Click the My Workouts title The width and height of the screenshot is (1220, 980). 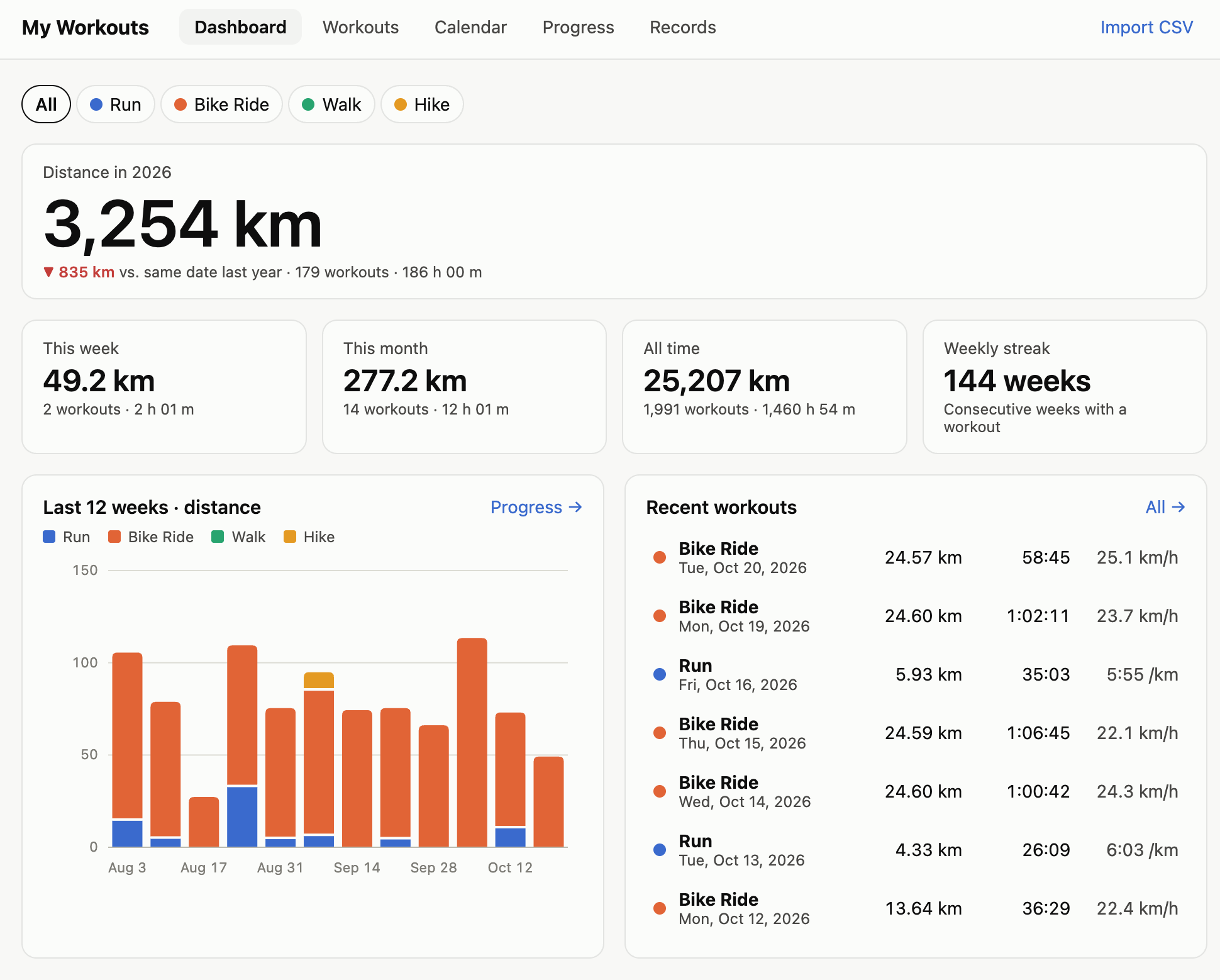86,28
